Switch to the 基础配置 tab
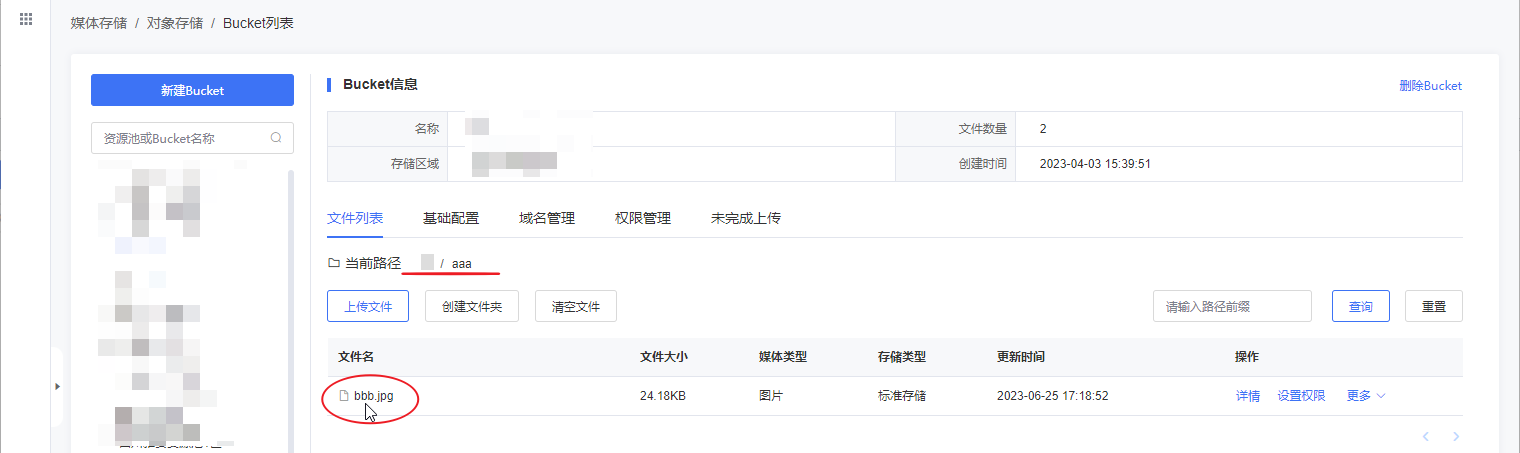 click(x=451, y=218)
